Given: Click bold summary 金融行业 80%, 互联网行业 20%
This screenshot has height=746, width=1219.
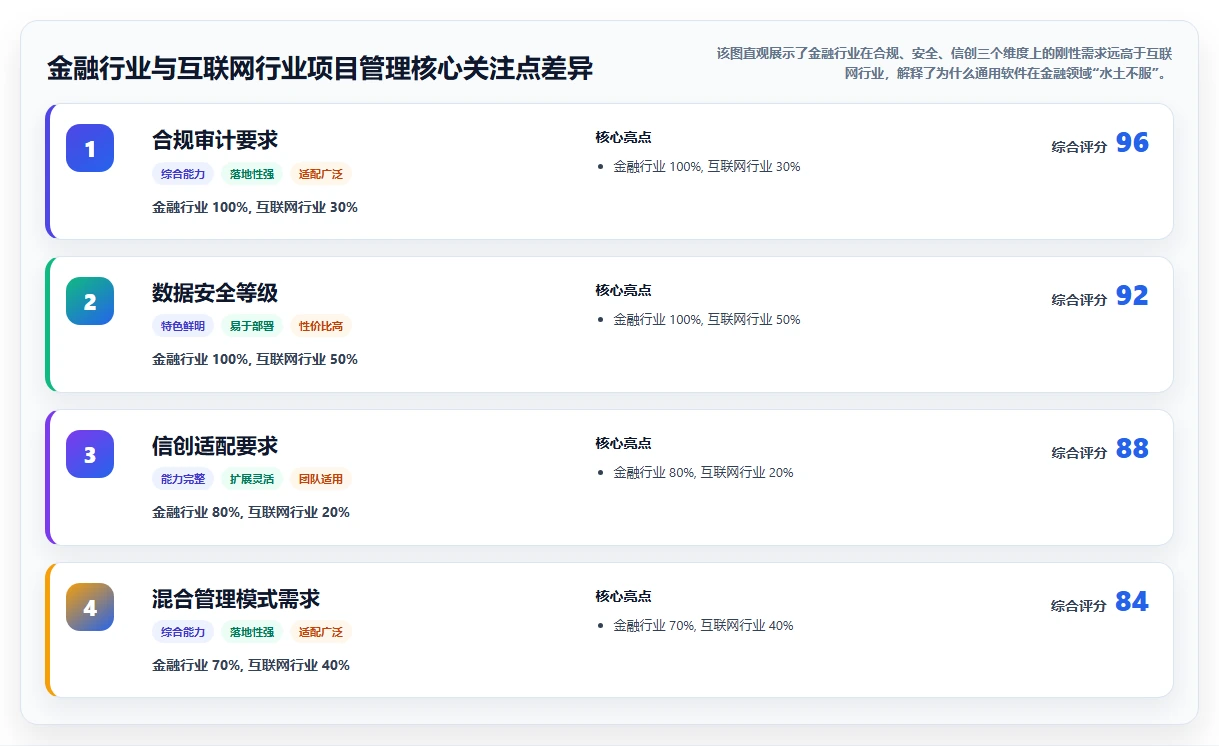Looking at the screenshot, I should pyautogui.click(x=251, y=512).
